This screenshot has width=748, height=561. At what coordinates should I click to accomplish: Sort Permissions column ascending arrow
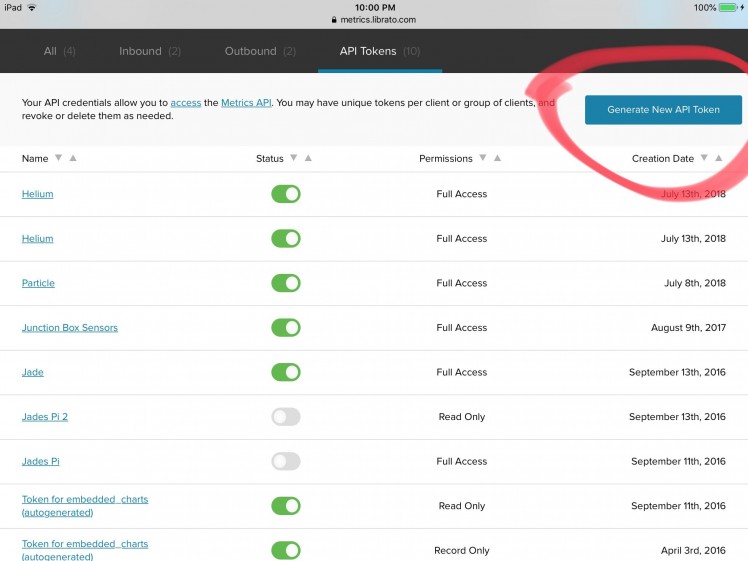tap(498, 157)
